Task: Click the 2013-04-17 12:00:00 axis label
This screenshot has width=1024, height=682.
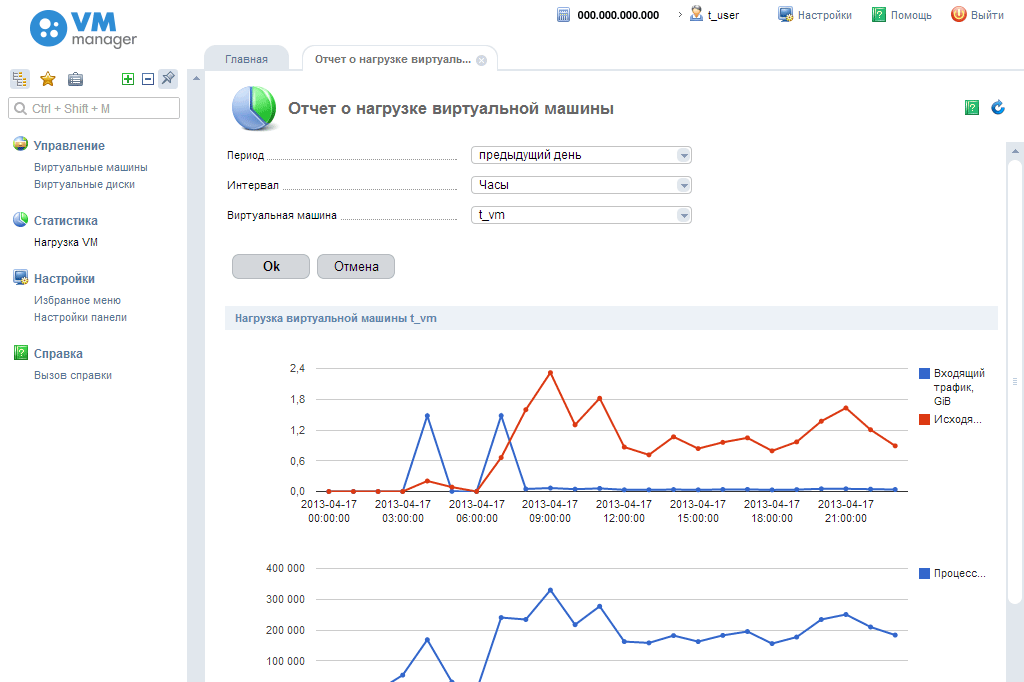Action: 624,511
